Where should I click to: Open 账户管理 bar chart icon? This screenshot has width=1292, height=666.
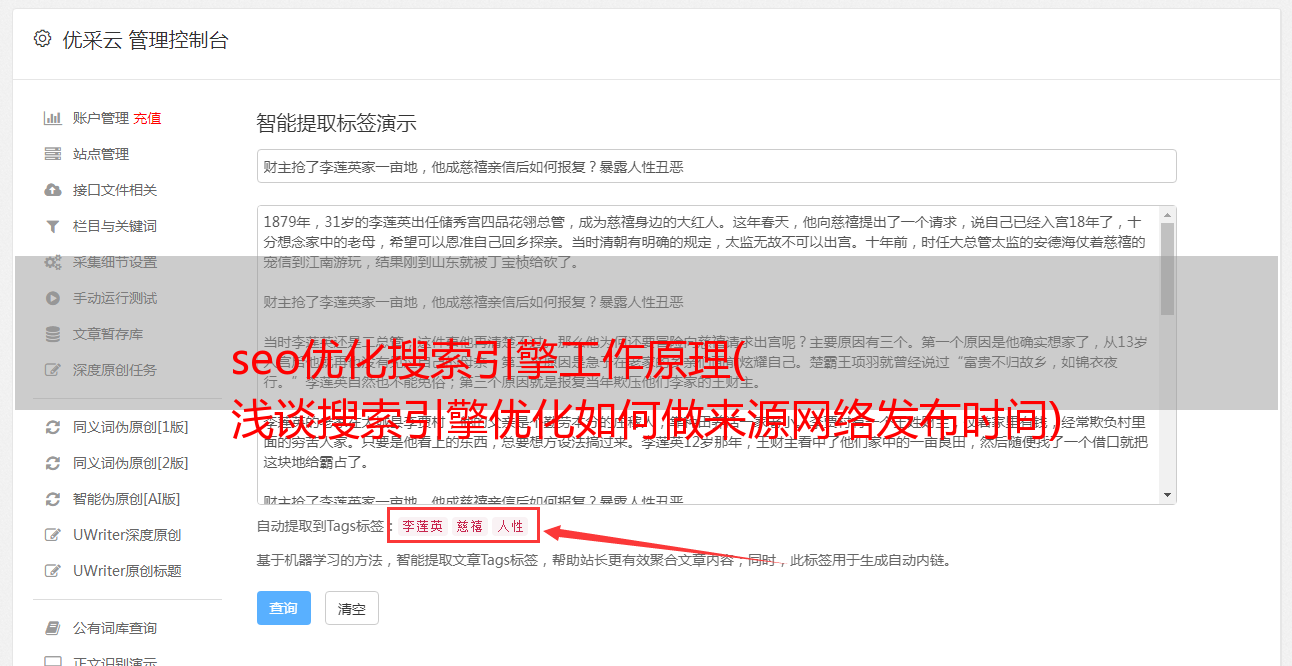pyautogui.click(x=53, y=118)
